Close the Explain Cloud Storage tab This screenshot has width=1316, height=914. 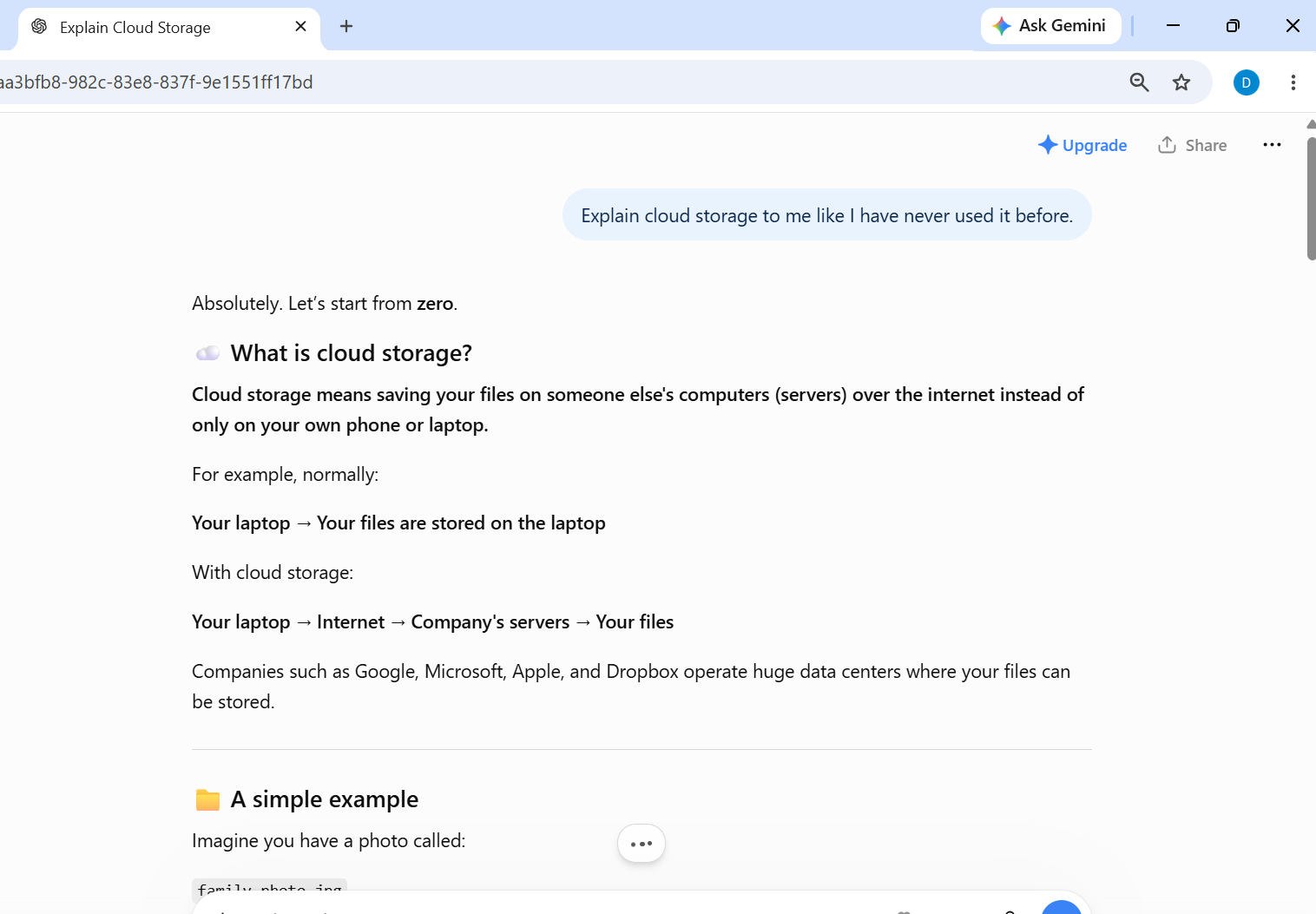300,27
